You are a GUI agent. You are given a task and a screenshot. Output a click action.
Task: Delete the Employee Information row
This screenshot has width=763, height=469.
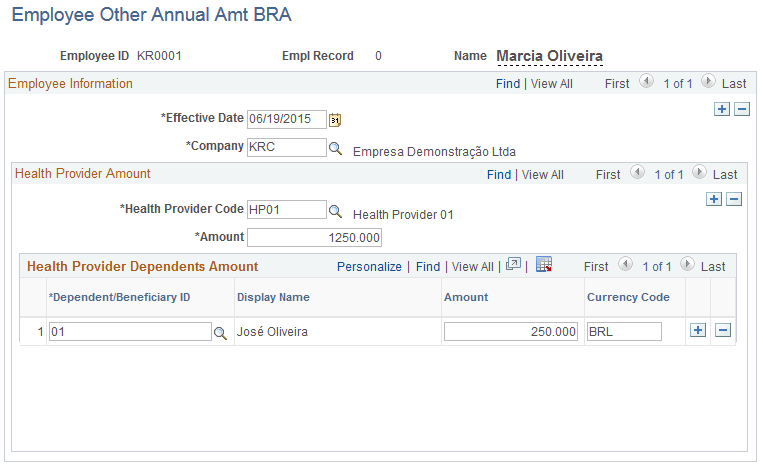point(742,109)
